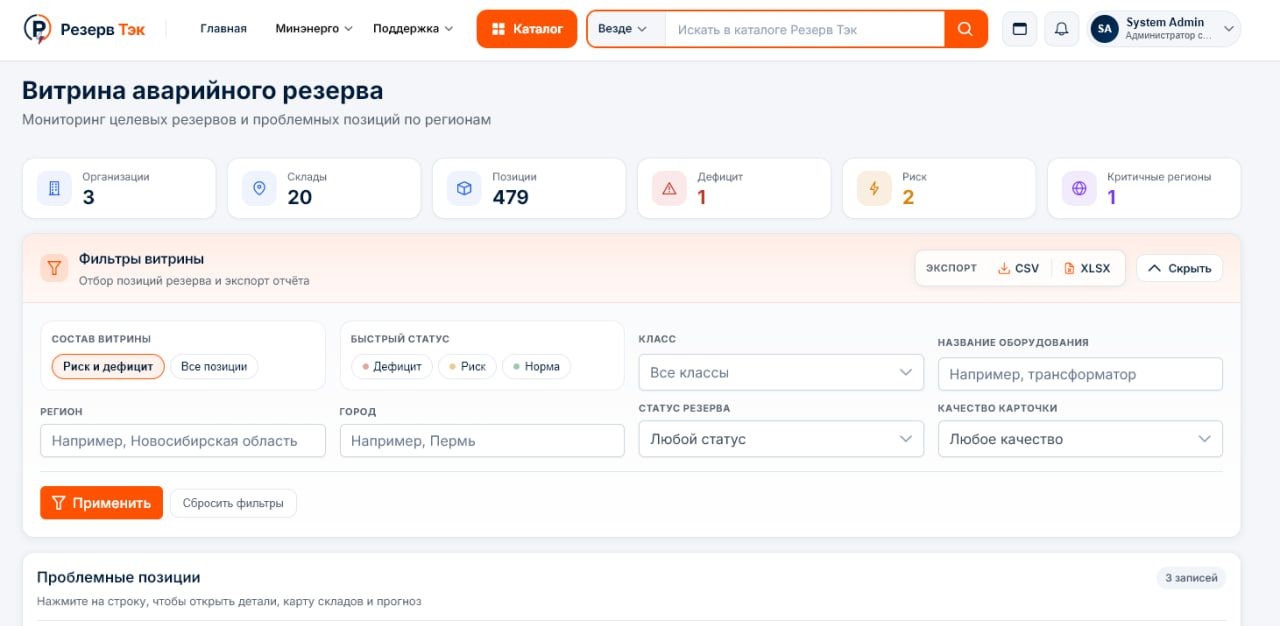Toggle the Норма quick status chip
Viewport: 1280px width, 626px height.
(536, 367)
